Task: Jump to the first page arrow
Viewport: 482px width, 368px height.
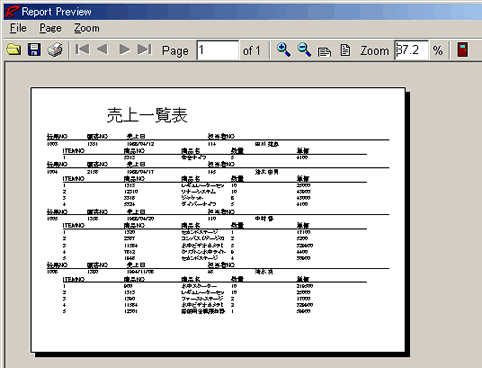Action: pos(82,50)
